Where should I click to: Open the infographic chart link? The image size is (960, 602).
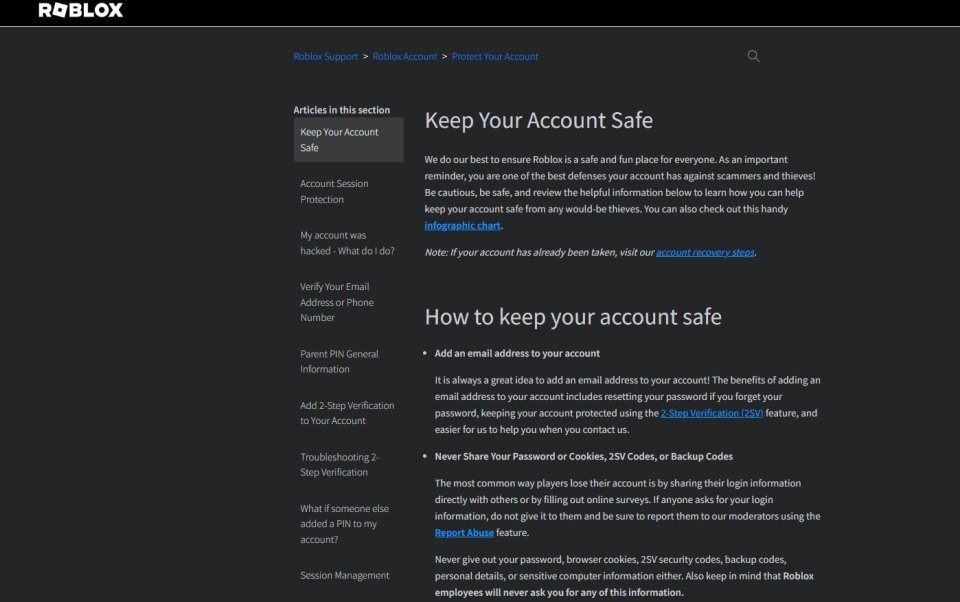pos(461,225)
